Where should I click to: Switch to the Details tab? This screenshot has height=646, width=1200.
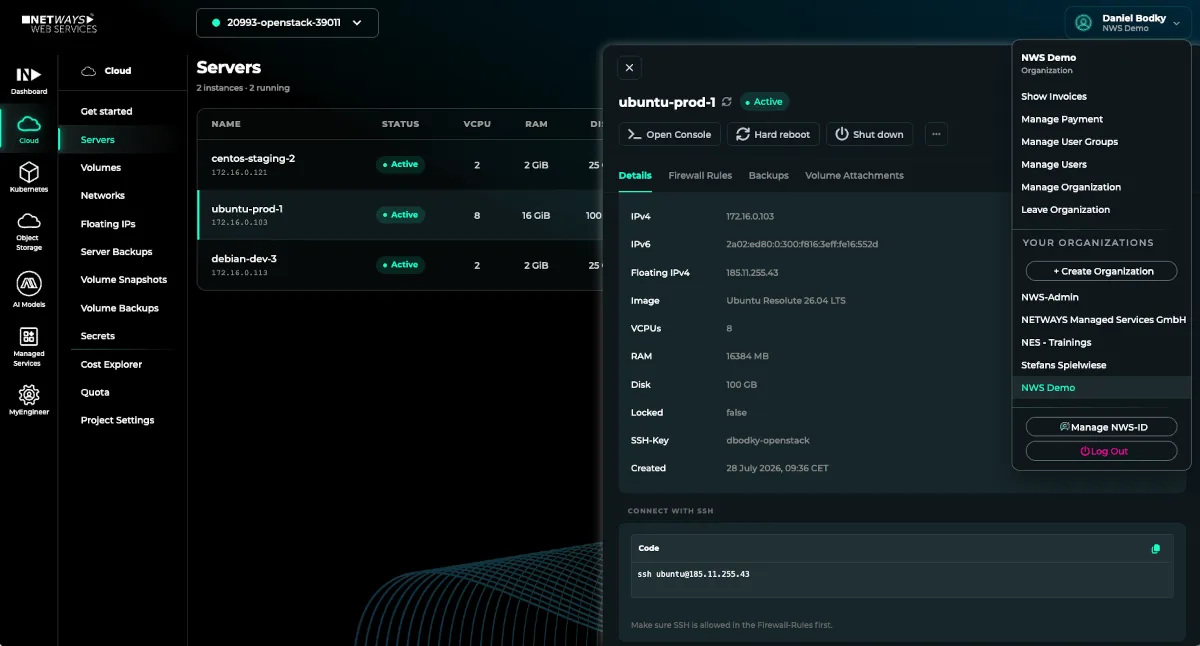click(x=635, y=175)
